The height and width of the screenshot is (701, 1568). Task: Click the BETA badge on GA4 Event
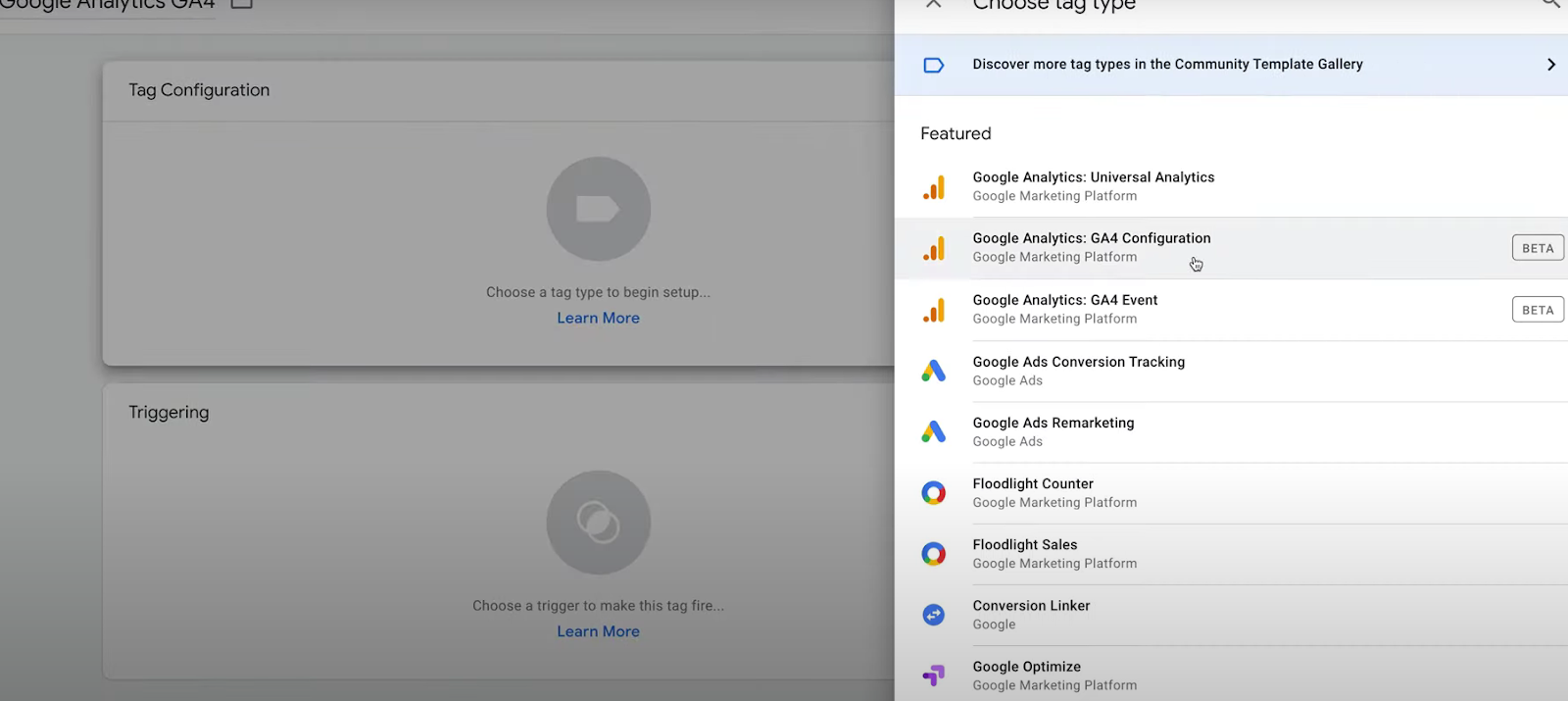coord(1538,310)
